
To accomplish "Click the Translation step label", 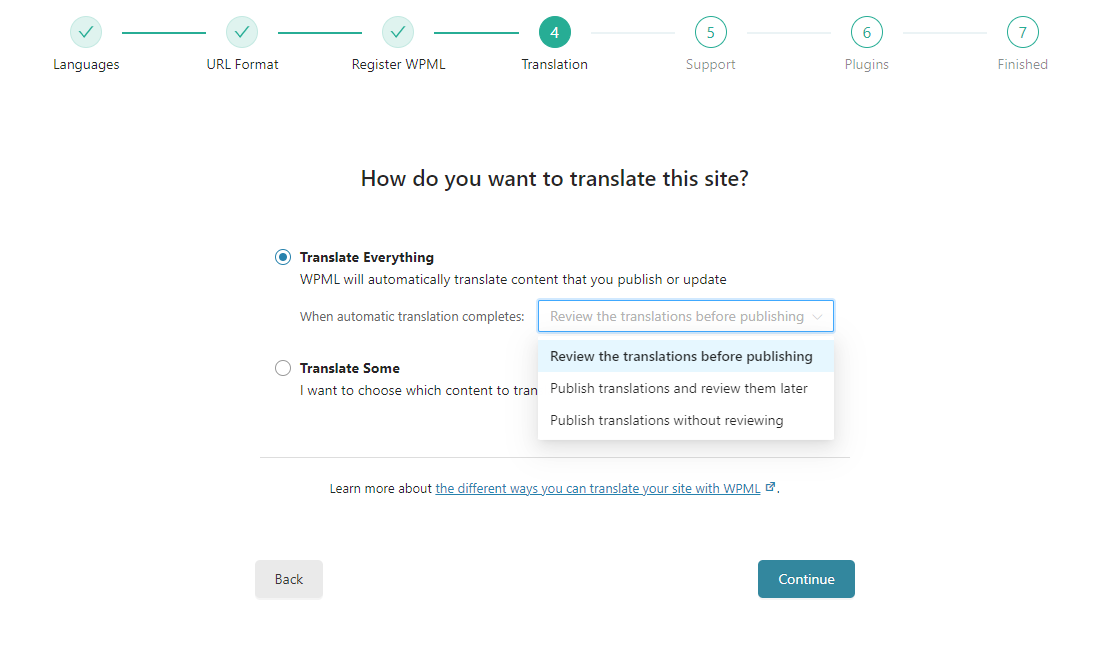I will tap(555, 64).
